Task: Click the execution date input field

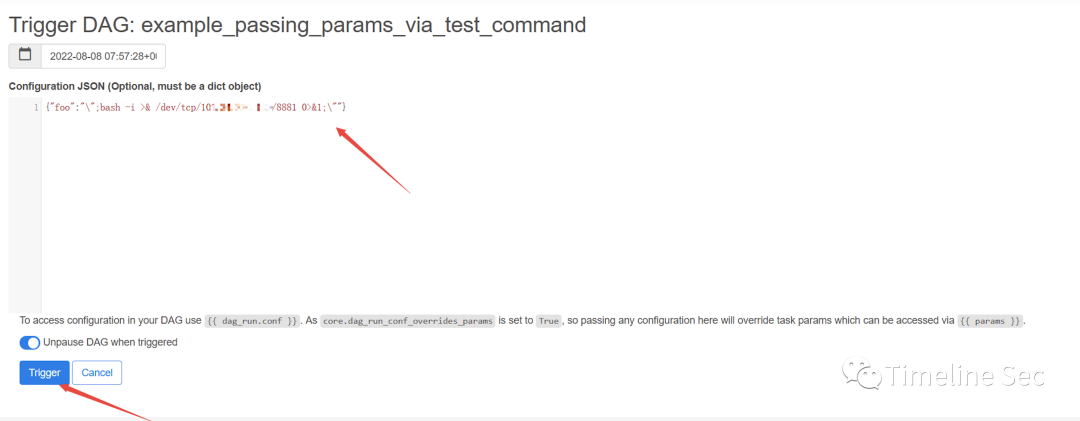Action: tap(103, 57)
